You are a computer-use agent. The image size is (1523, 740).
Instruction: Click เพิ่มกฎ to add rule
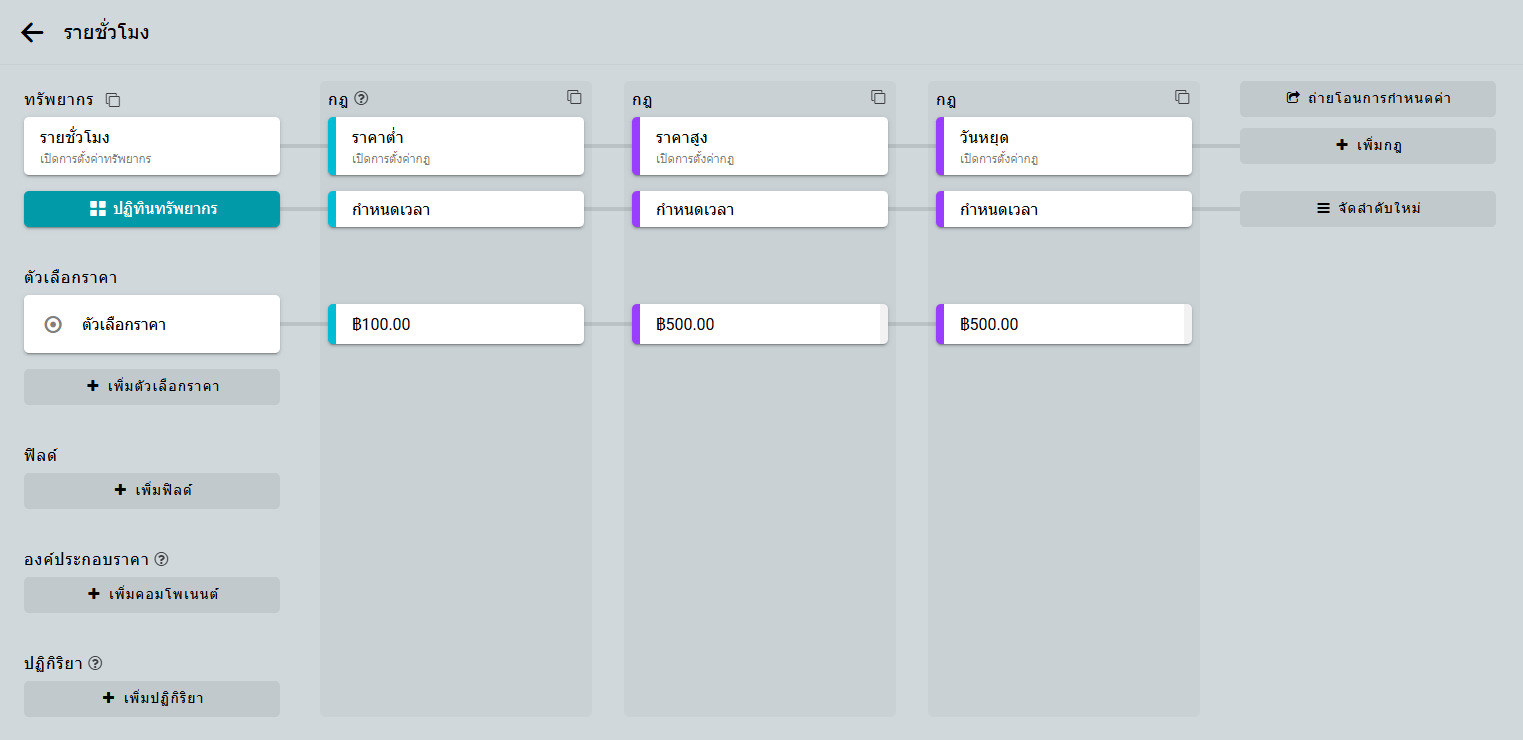(x=1367, y=146)
